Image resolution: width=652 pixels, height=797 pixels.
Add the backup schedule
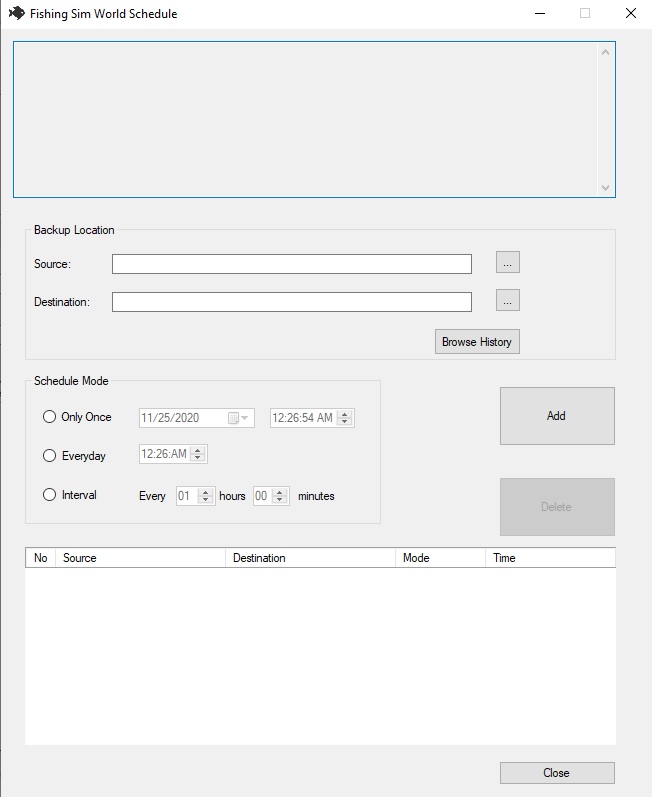(x=557, y=416)
